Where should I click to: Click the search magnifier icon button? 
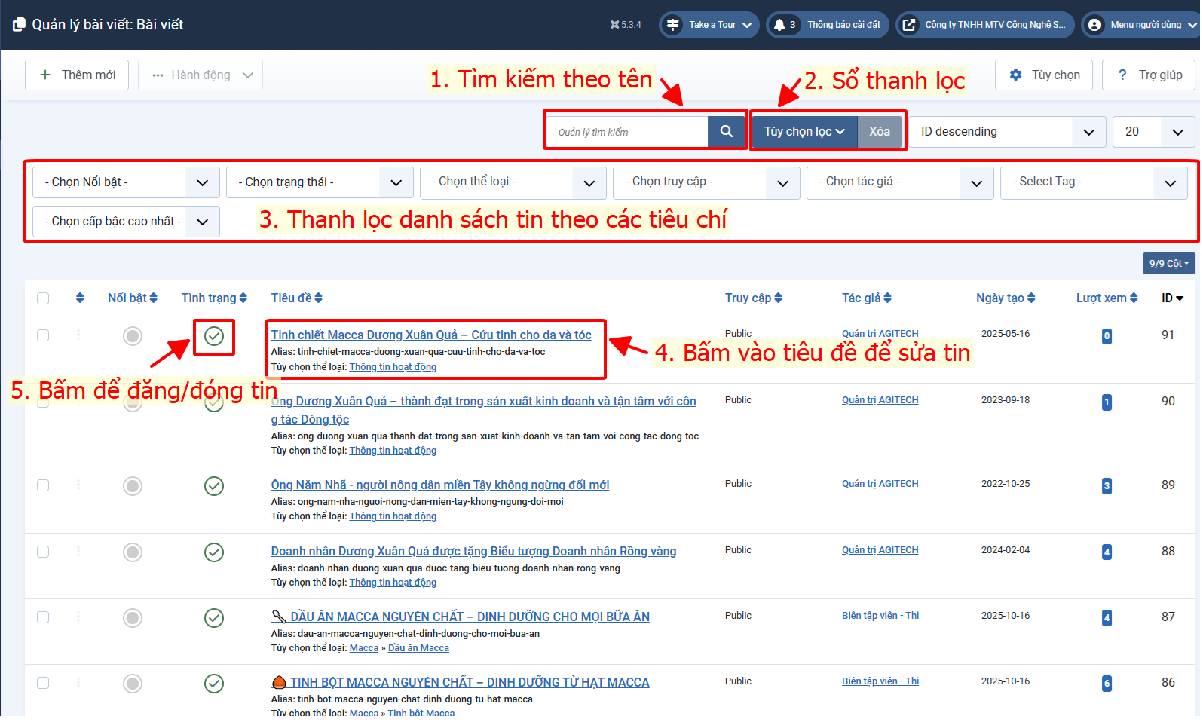click(726, 131)
